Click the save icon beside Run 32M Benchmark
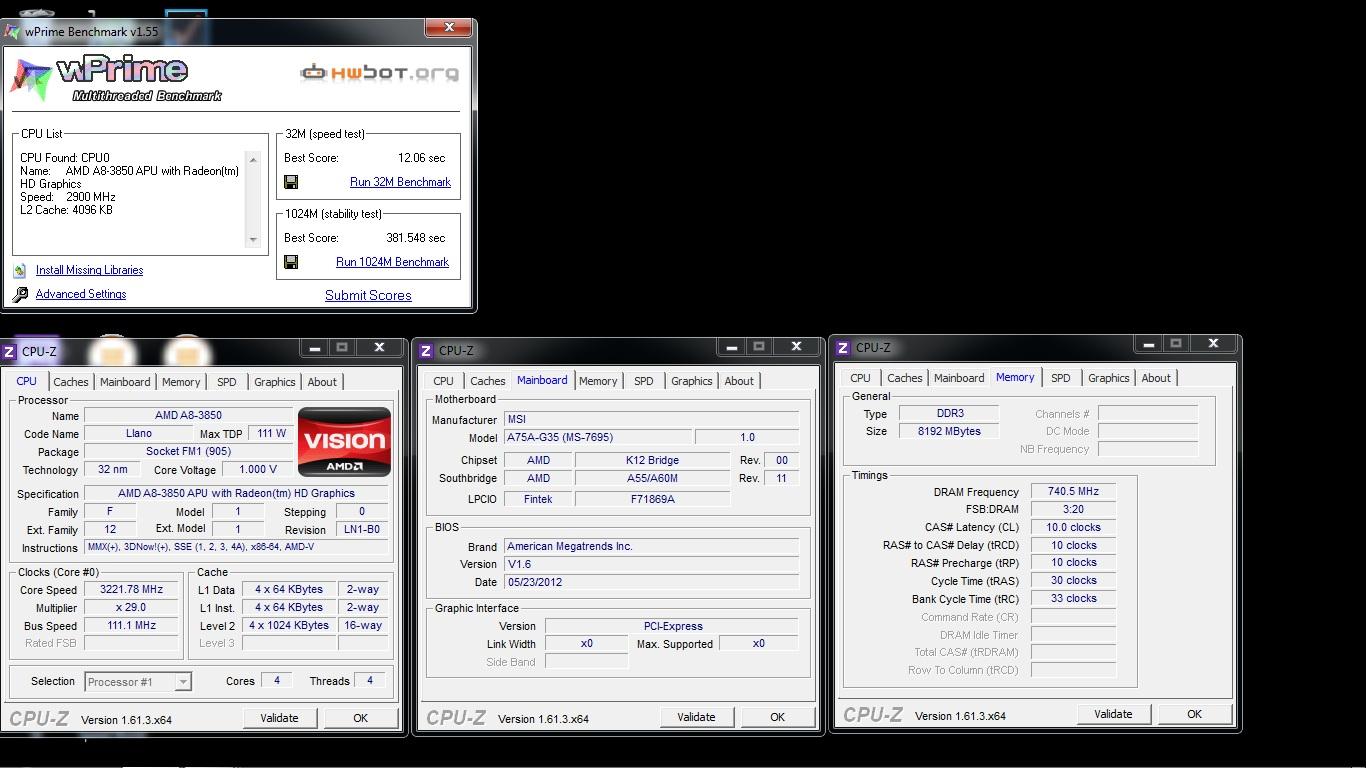 (291, 182)
